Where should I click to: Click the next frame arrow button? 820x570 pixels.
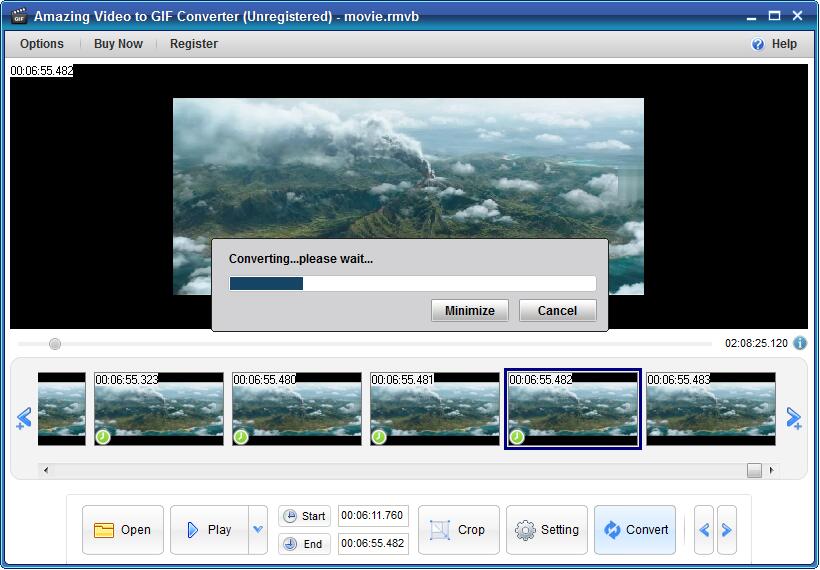click(x=727, y=530)
